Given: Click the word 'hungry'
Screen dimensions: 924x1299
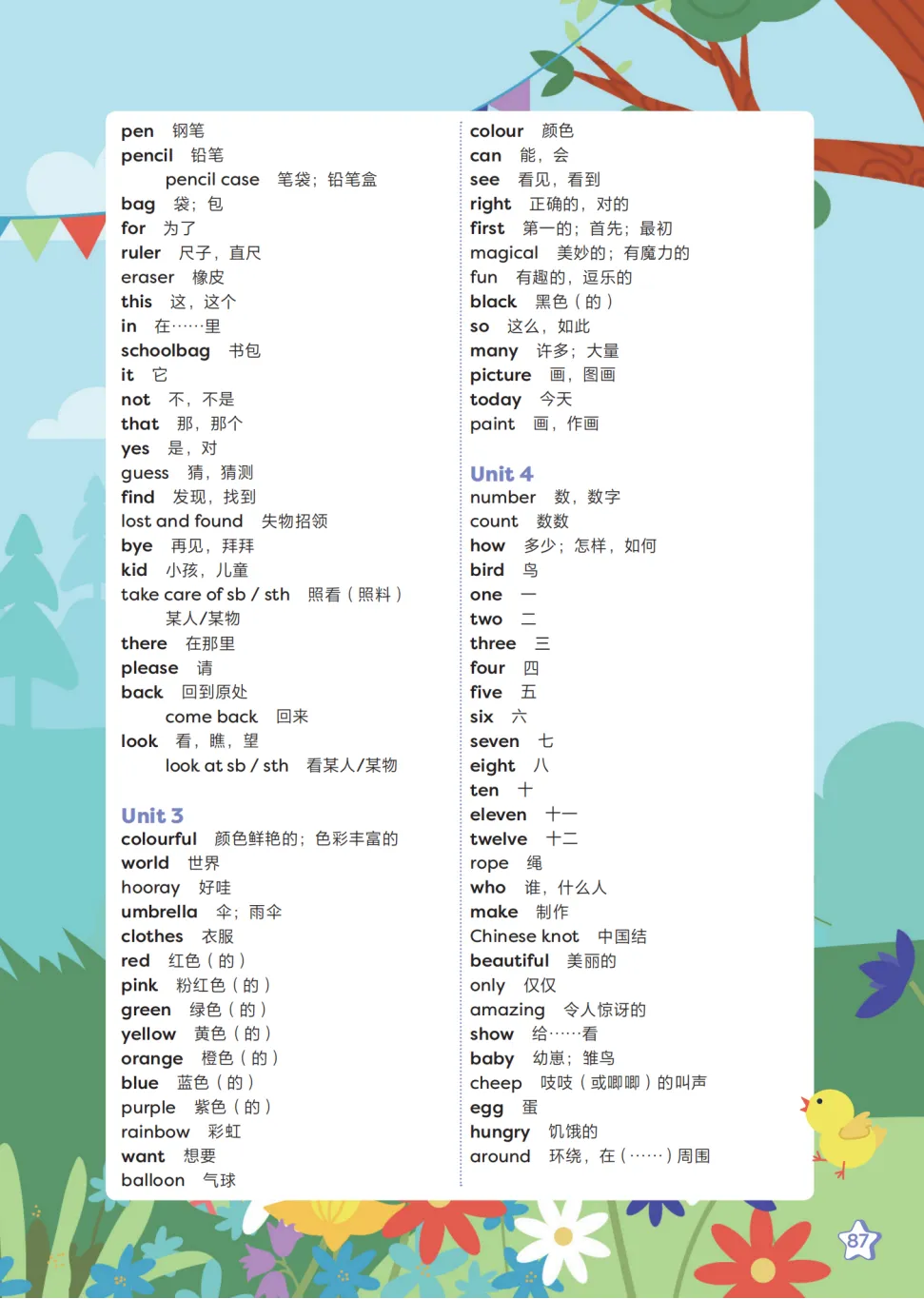Looking at the screenshot, I should tap(500, 1132).
